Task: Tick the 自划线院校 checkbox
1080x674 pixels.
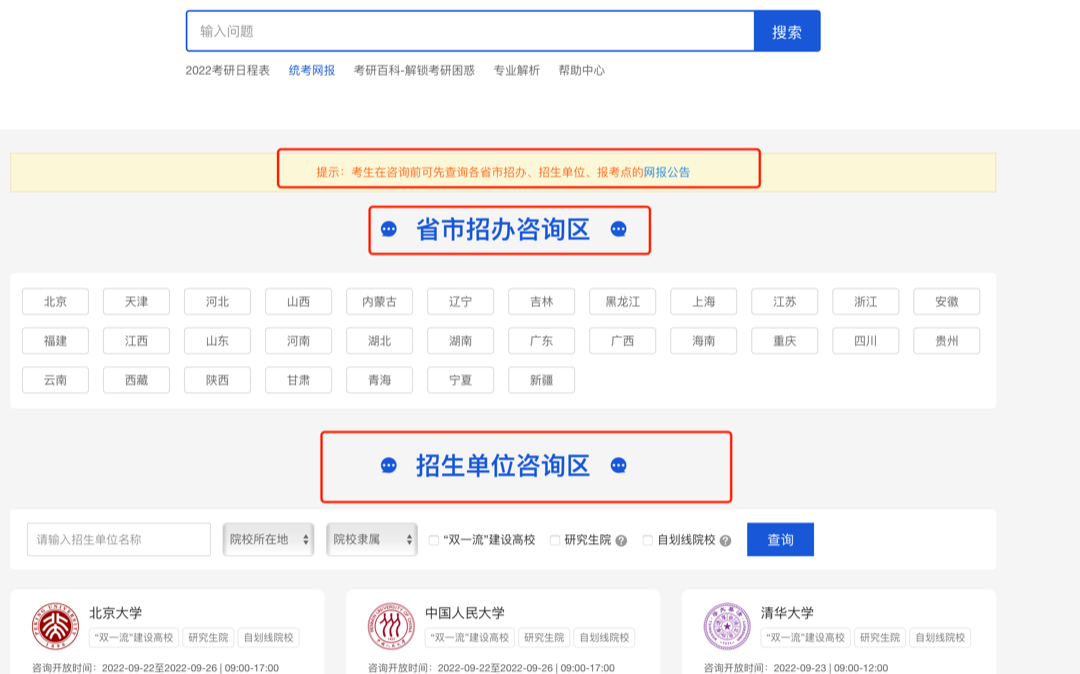Action: pos(647,540)
